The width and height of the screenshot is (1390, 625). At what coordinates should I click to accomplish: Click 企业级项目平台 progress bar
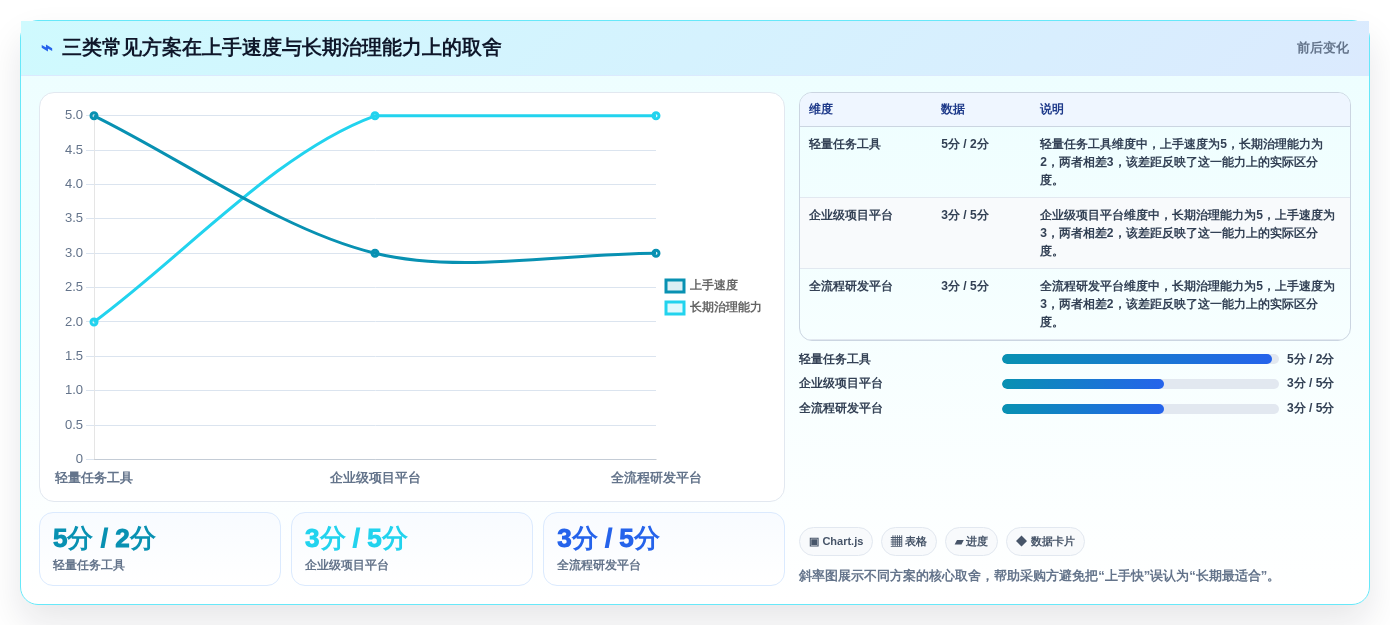coord(1140,384)
